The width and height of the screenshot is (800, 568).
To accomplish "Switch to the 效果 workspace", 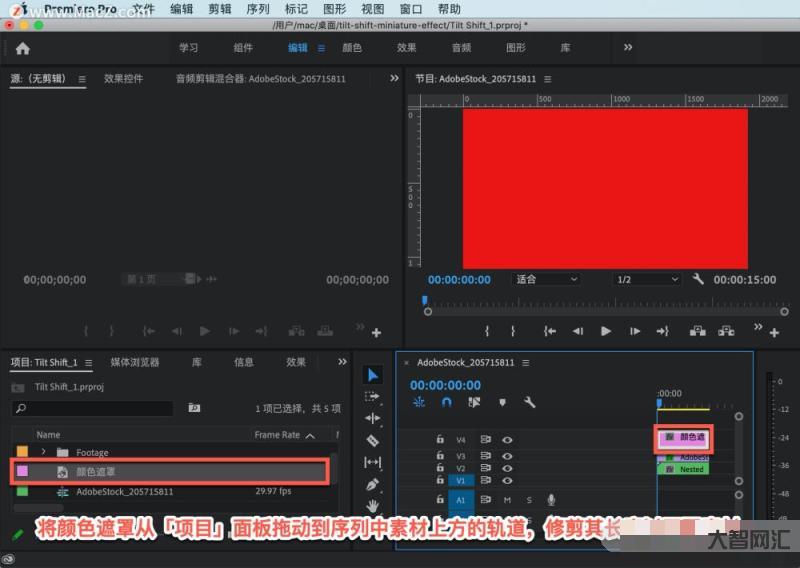I will (x=406, y=48).
